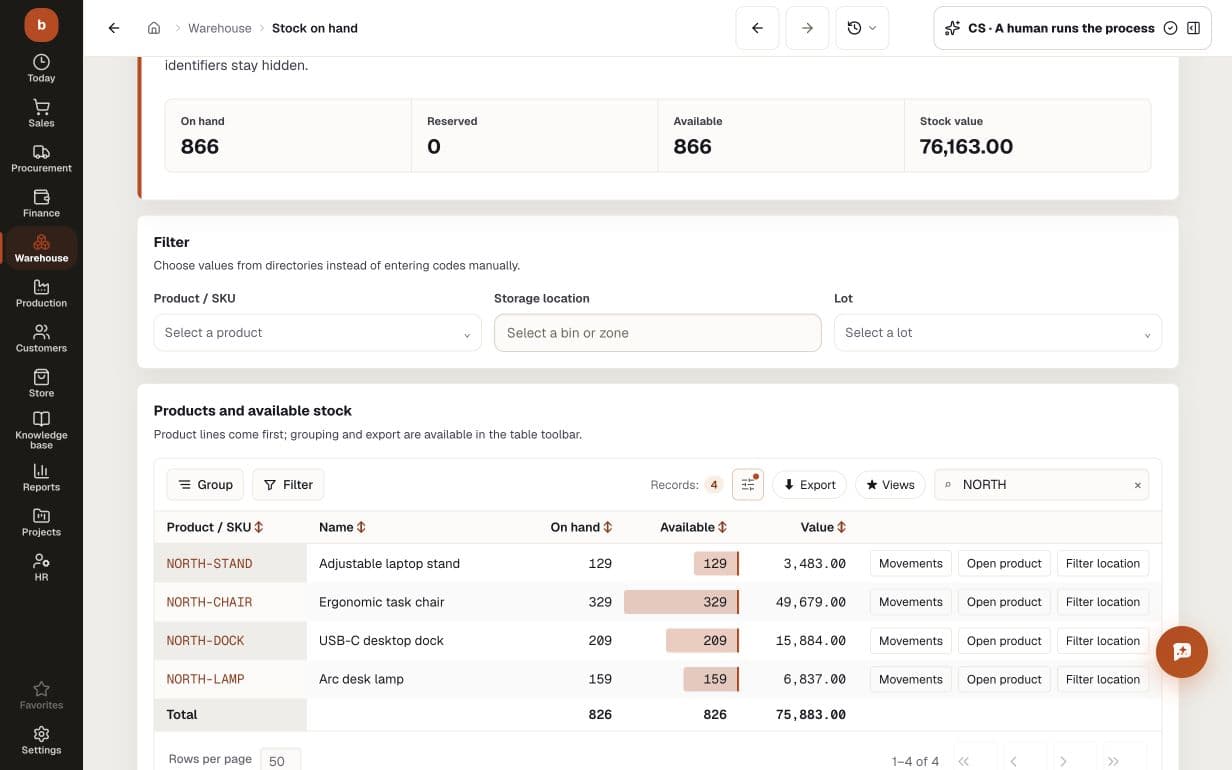Open Settings from the sidebar
Viewport: 1232px width, 770px height.
(x=41, y=740)
